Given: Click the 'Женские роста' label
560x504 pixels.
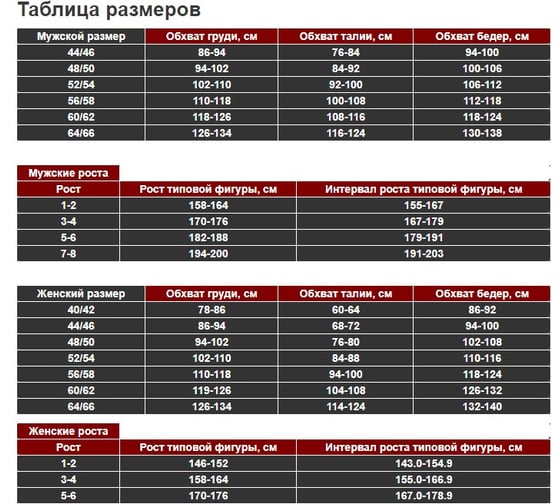Looking at the screenshot, I should click(x=68, y=431).
